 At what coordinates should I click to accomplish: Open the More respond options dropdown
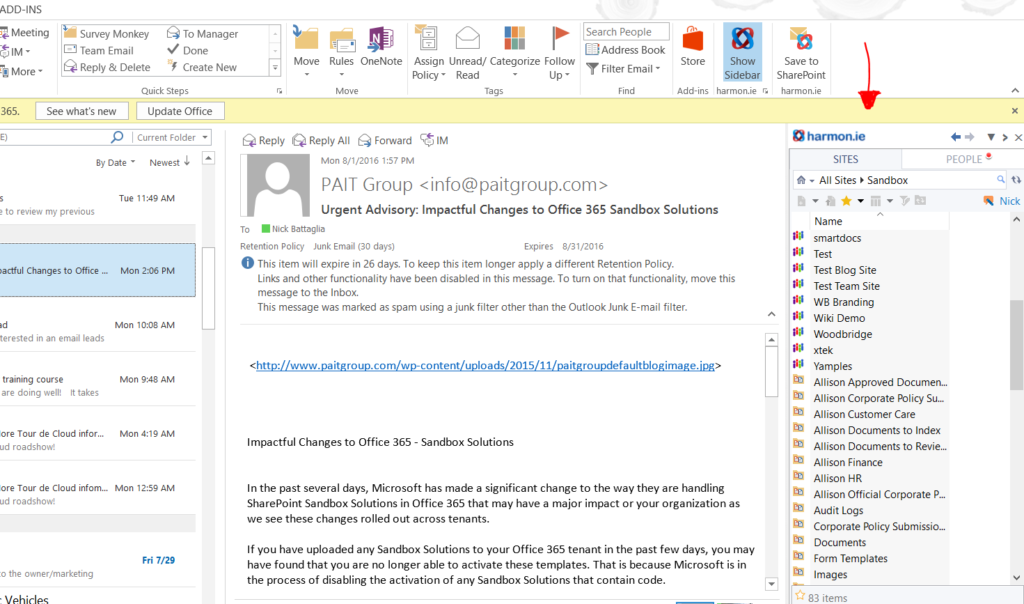click(22, 71)
